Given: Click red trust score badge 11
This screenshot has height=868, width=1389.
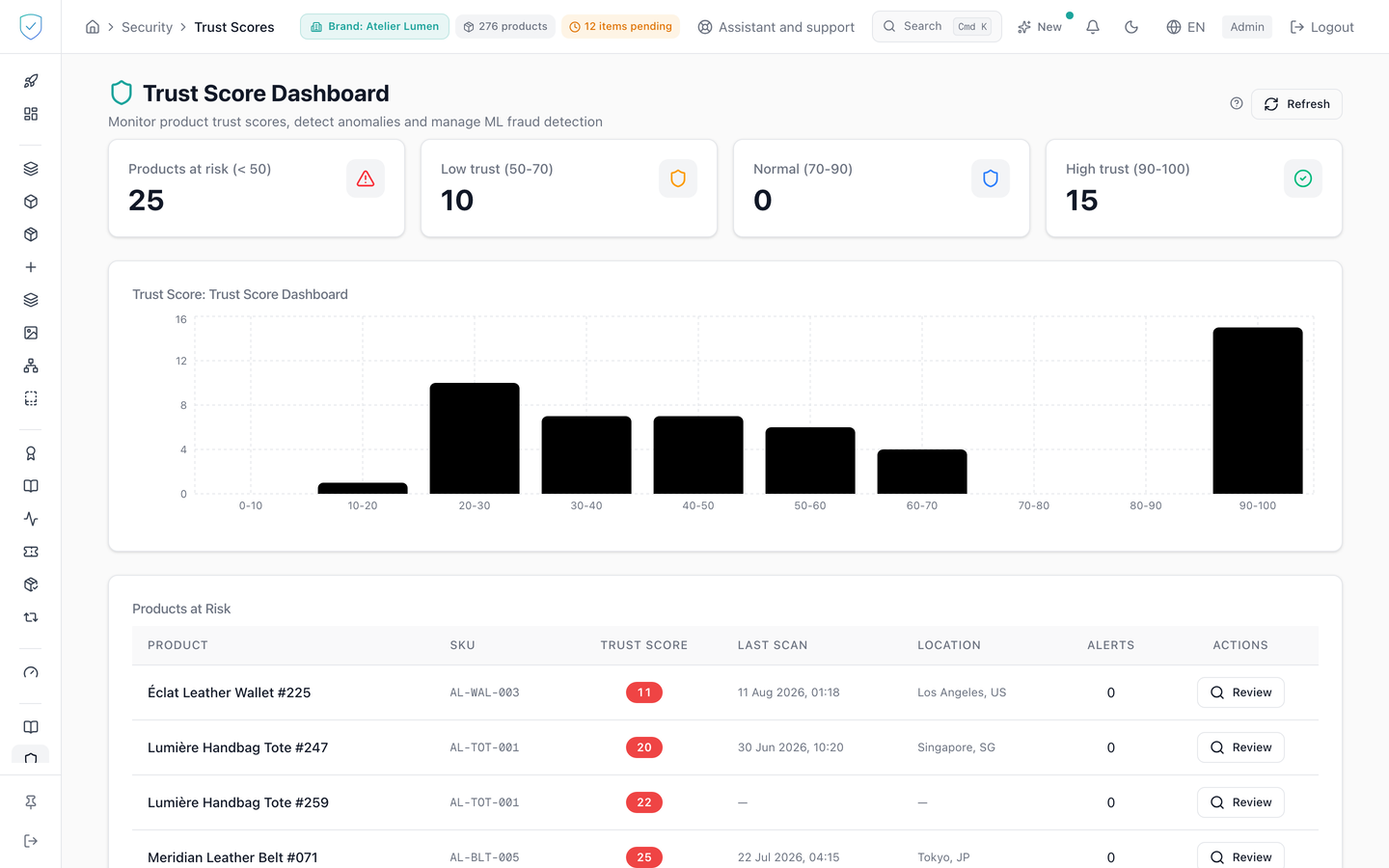Looking at the screenshot, I should (644, 692).
